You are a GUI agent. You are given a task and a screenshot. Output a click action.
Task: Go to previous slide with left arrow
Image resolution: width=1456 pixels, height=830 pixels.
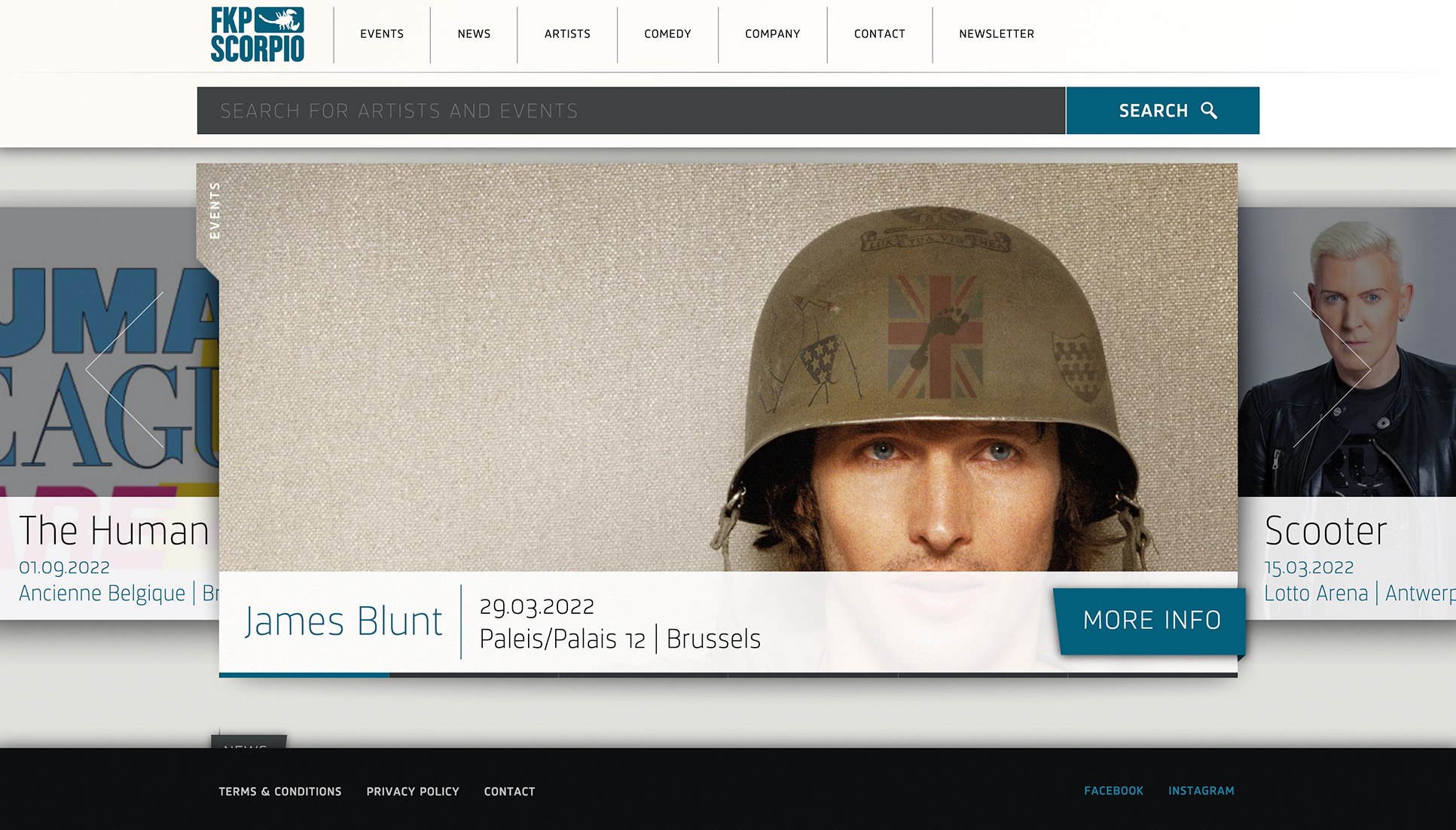tap(124, 370)
